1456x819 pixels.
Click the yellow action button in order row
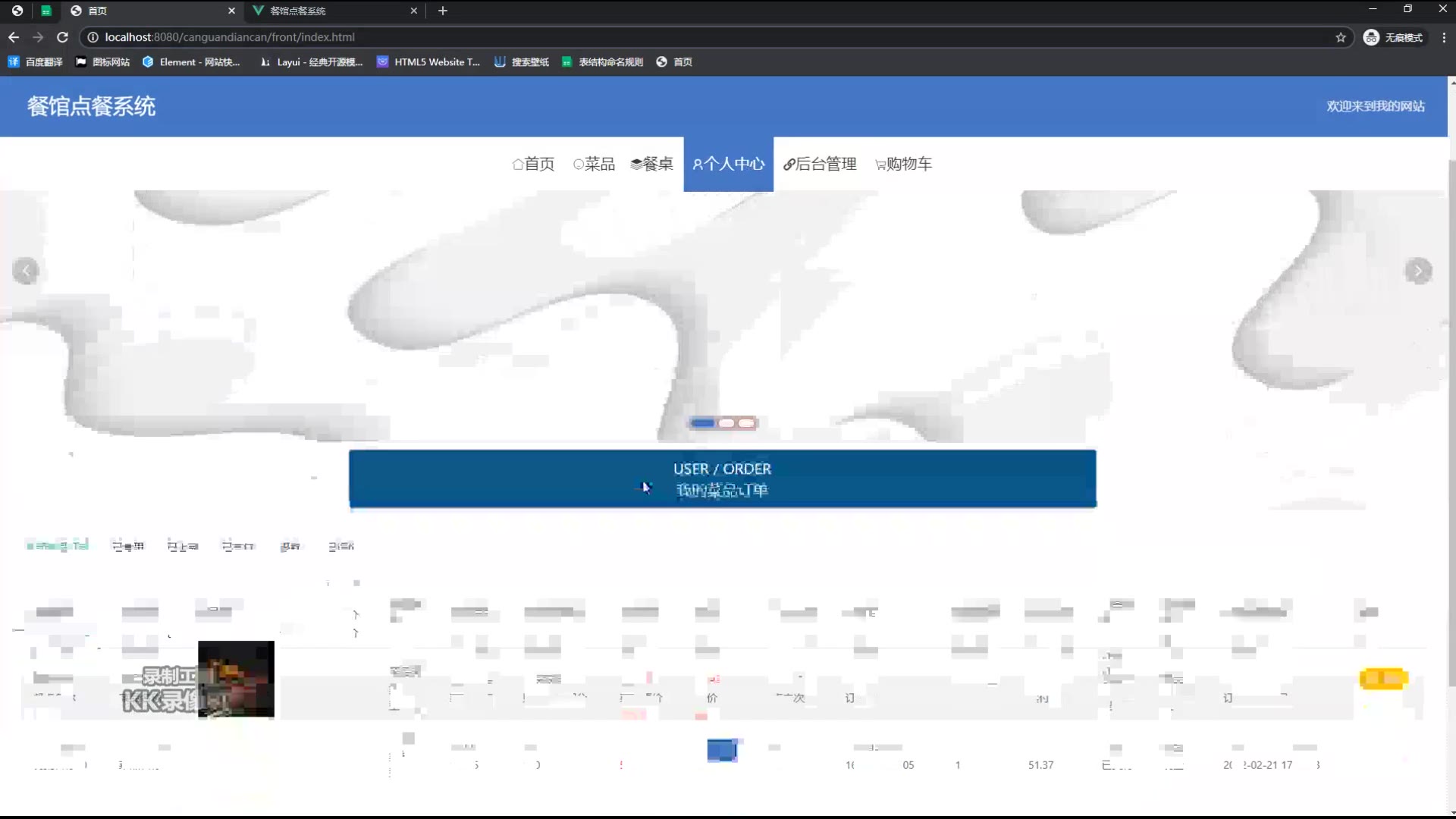tap(1383, 678)
